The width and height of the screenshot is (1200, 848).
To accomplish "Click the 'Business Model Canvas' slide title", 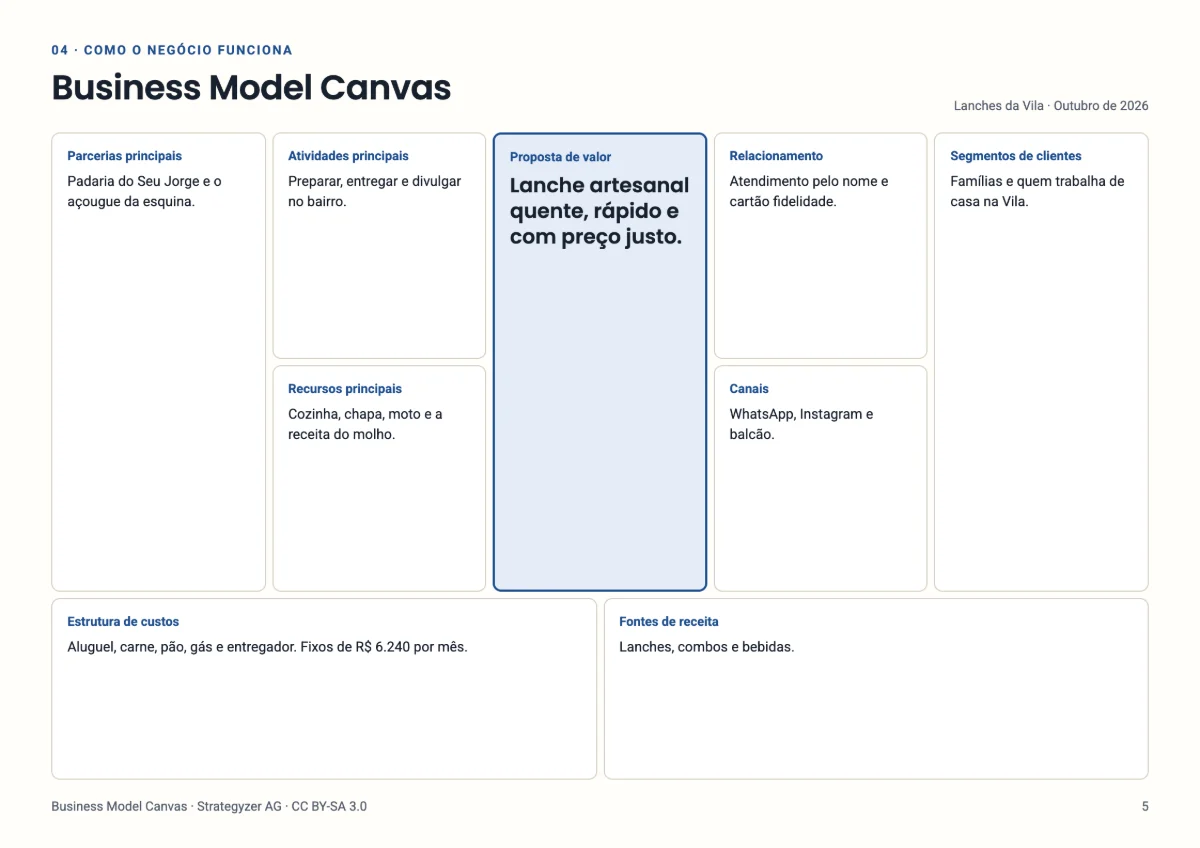I will tap(251, 88).
